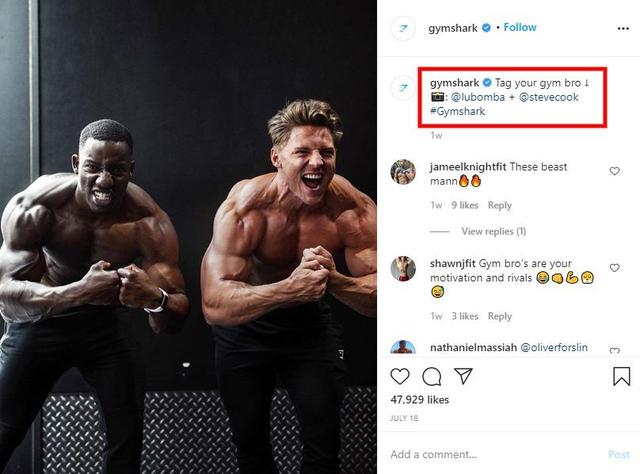Image resolution: width=640 pixels, height=474 pixels.
Task: Like jameelknightfit's comment
Action: 614,171
